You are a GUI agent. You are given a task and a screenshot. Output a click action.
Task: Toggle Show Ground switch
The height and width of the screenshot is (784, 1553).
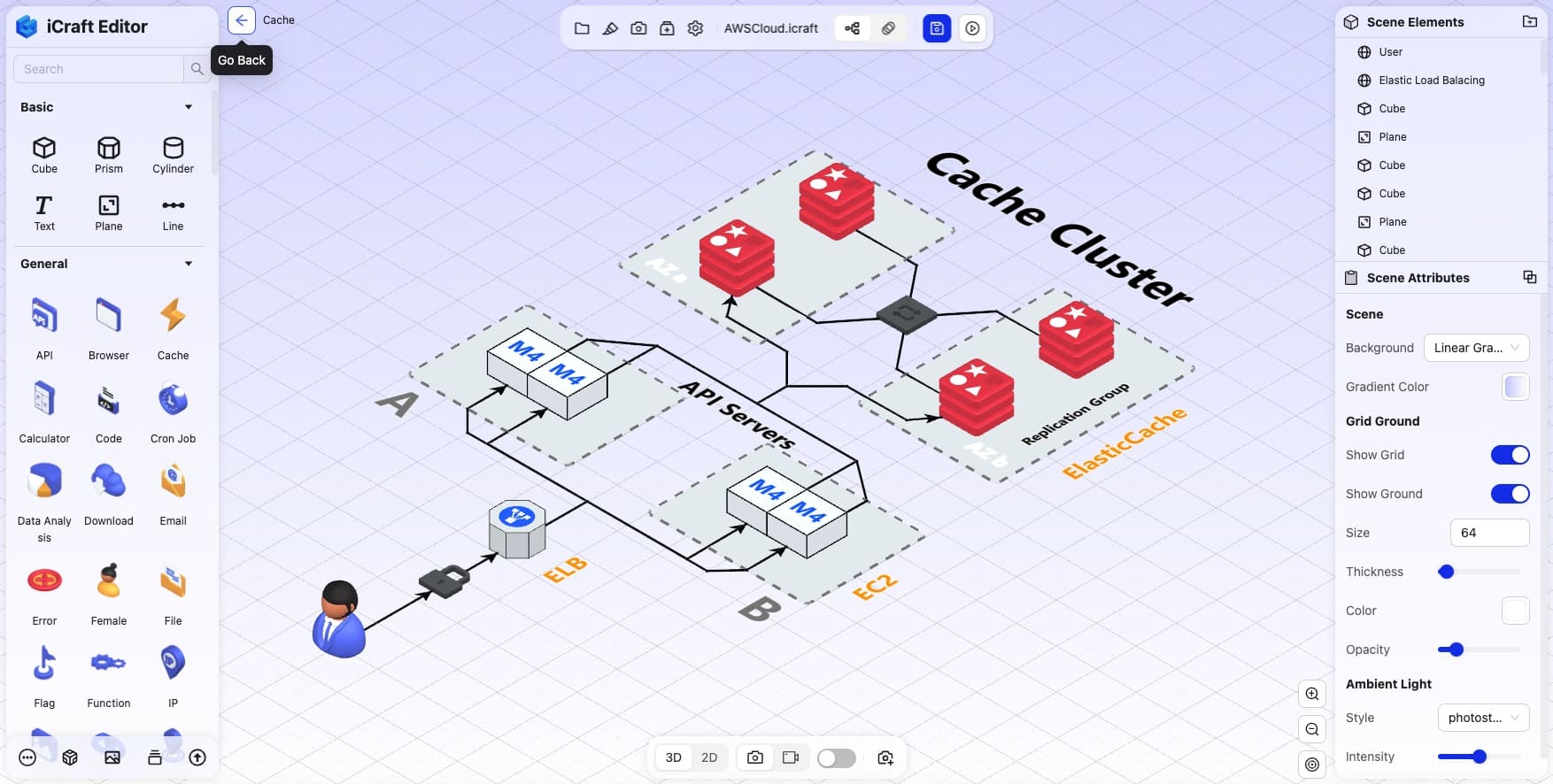pyautogui.click(x=1510, y=494)
